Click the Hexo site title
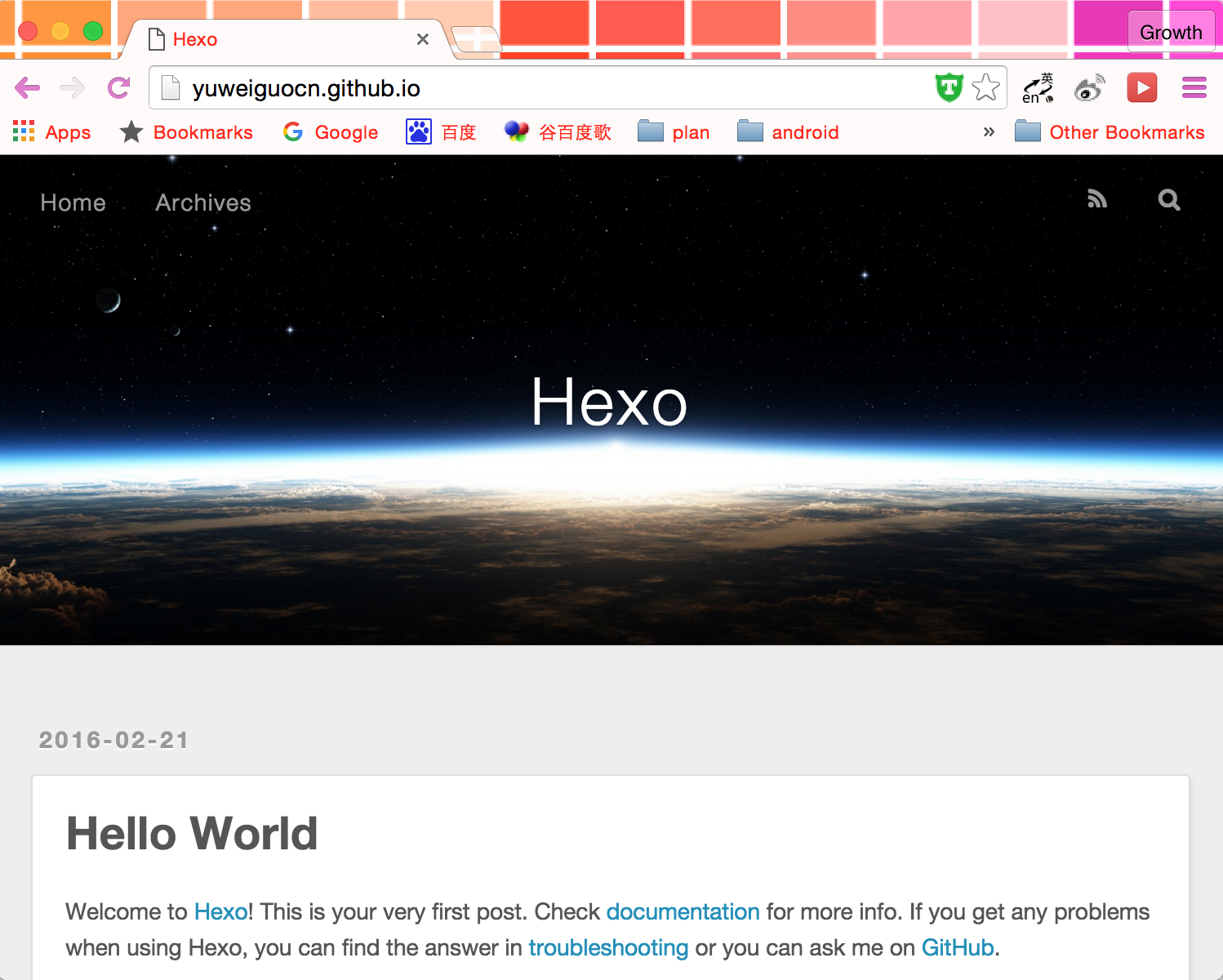1223x980 pixels. [x=609, y=402]
